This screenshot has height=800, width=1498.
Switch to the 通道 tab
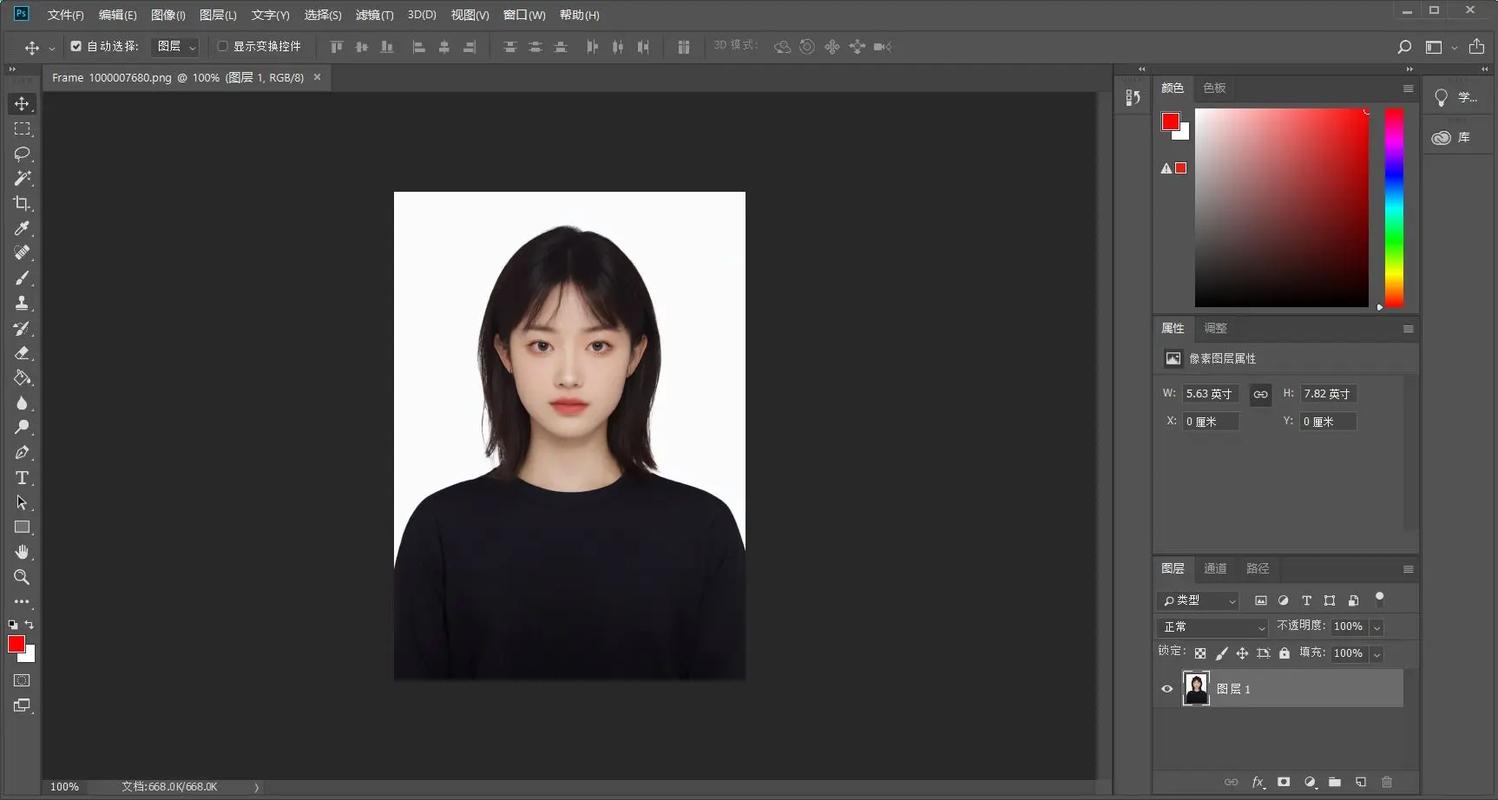point(1215,568)
